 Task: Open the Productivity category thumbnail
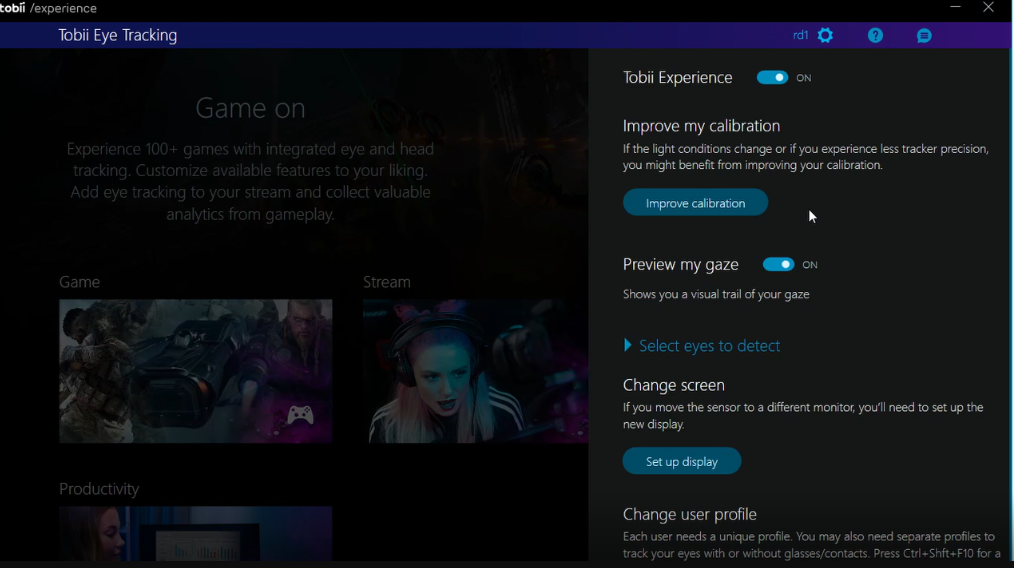pos(196,534)
